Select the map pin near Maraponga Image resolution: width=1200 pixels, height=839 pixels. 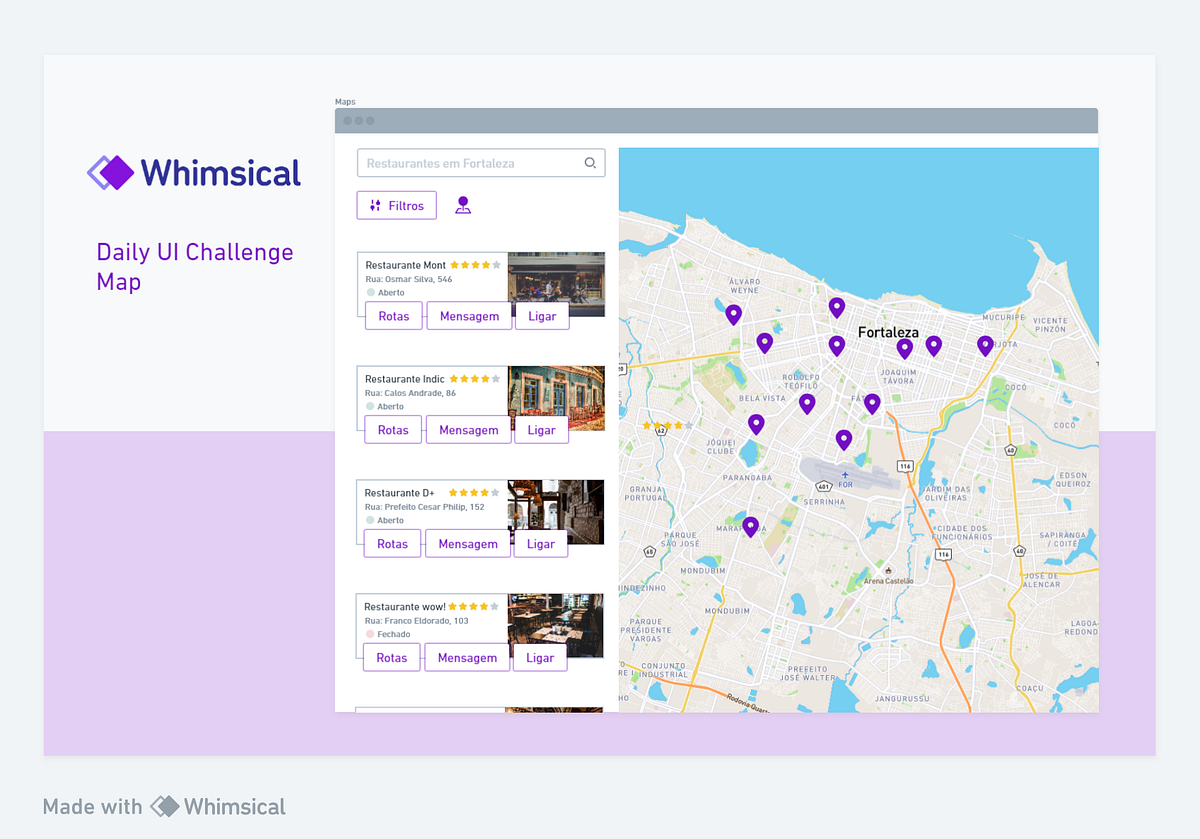click(751, 525)
